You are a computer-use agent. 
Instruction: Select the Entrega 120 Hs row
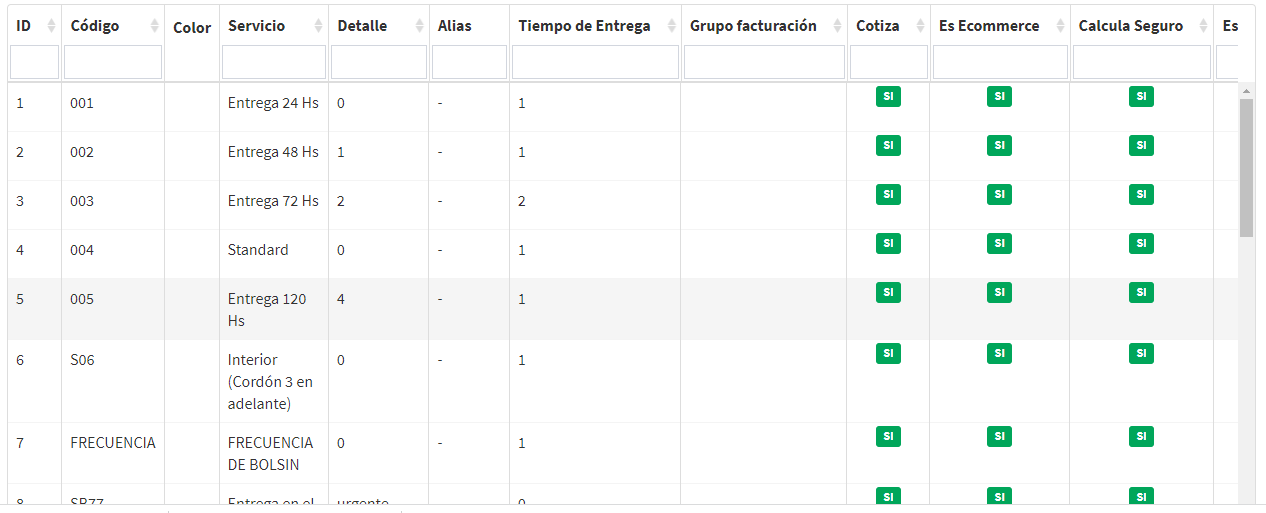coord(267,309)
